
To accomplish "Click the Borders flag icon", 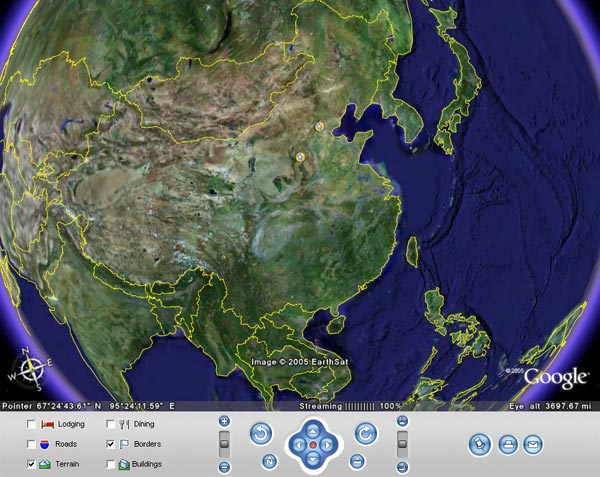I will (x=124, y=444).
